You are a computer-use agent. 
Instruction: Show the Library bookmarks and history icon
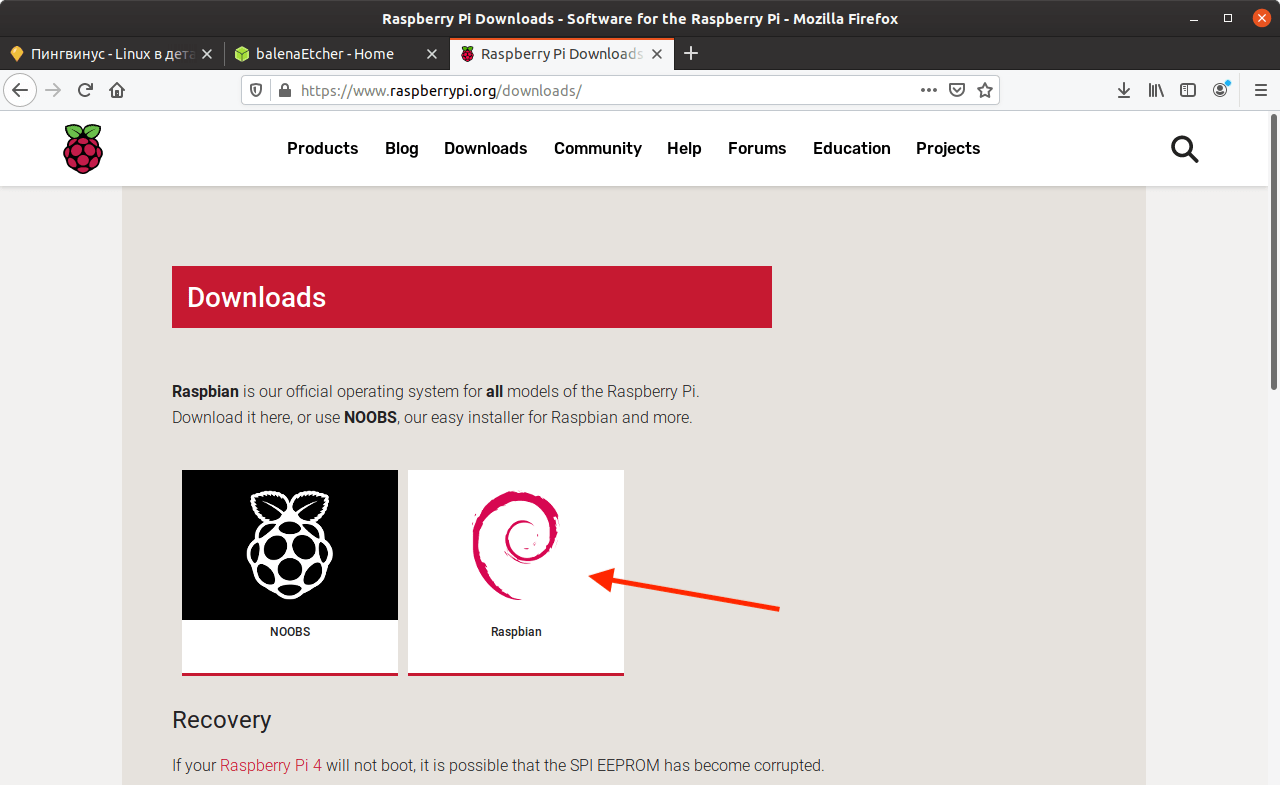click(x=1156, y=90)
